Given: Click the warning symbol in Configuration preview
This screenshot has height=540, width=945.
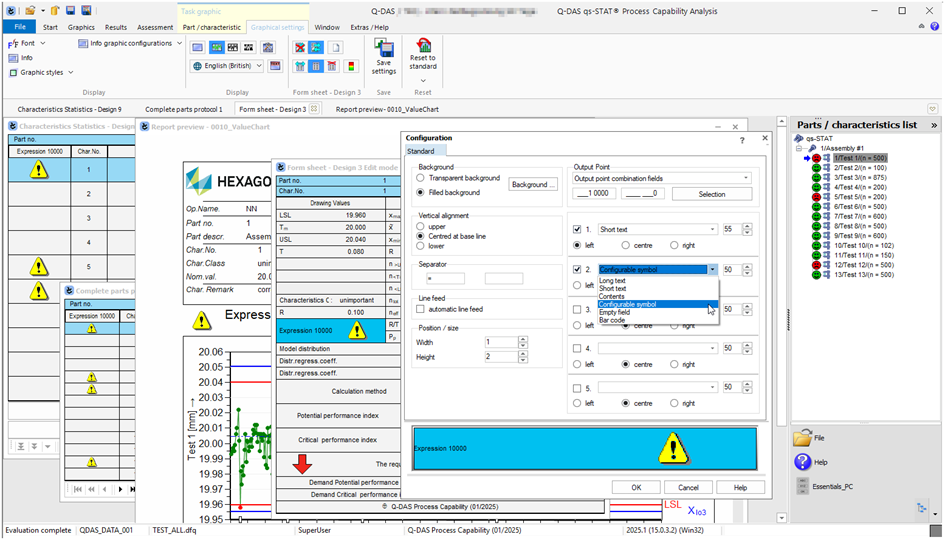Looking at the screenshot, I should pos(673,448).
